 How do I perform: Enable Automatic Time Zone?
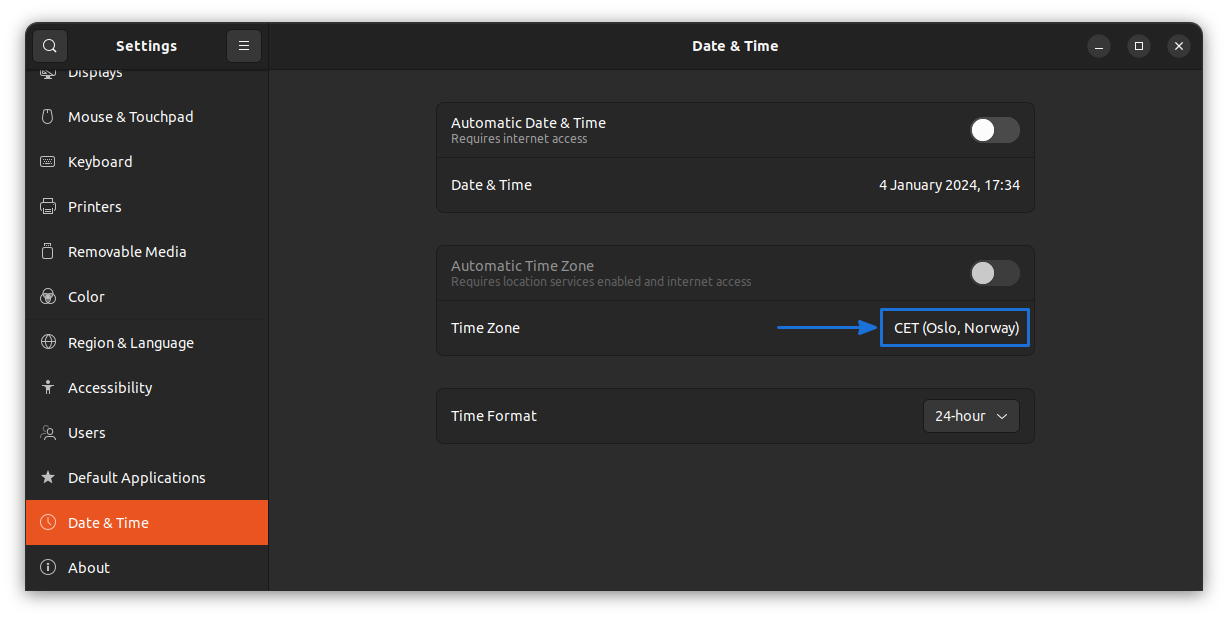[994, 272]
